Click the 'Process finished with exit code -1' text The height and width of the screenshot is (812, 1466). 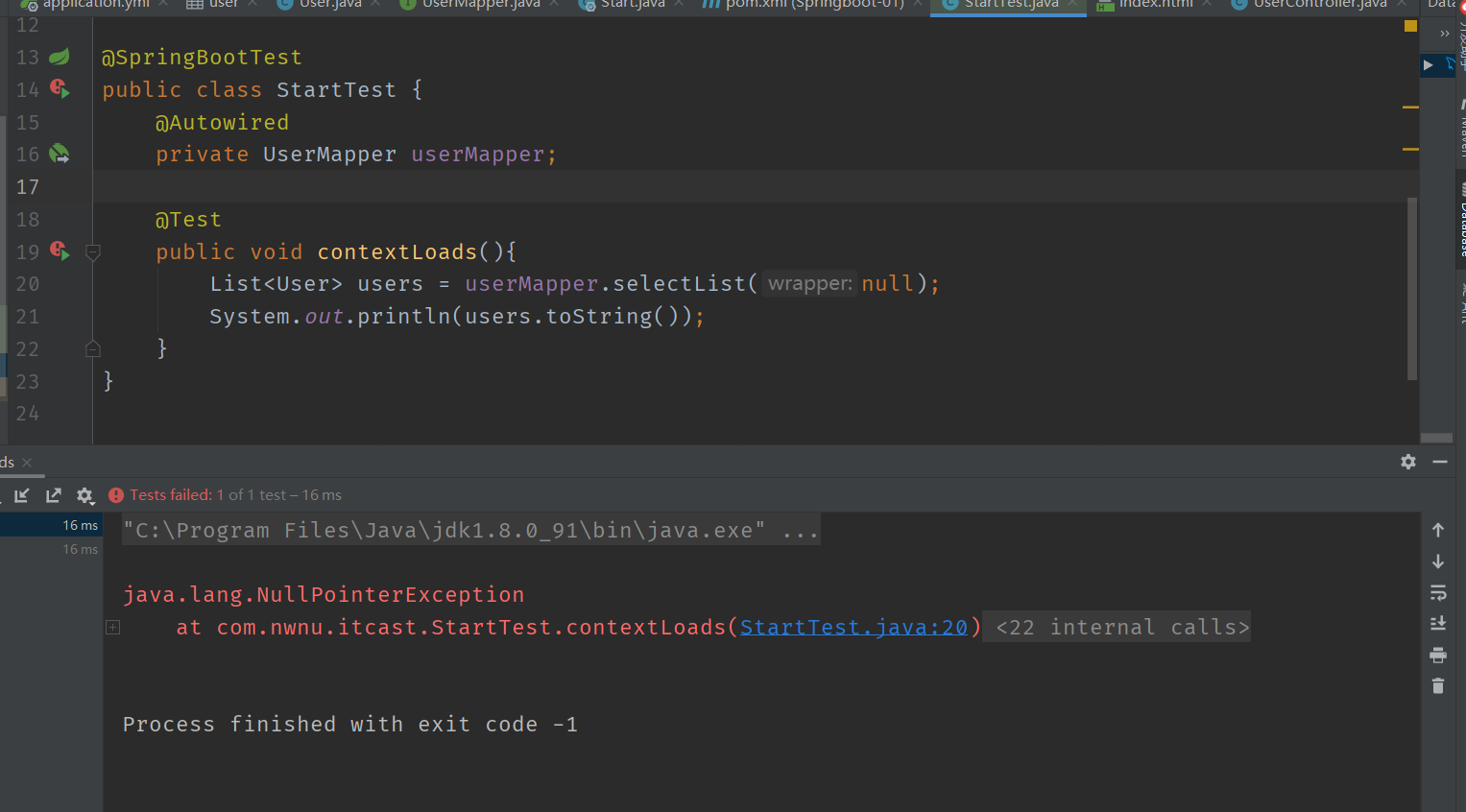[x=350, y=724]
